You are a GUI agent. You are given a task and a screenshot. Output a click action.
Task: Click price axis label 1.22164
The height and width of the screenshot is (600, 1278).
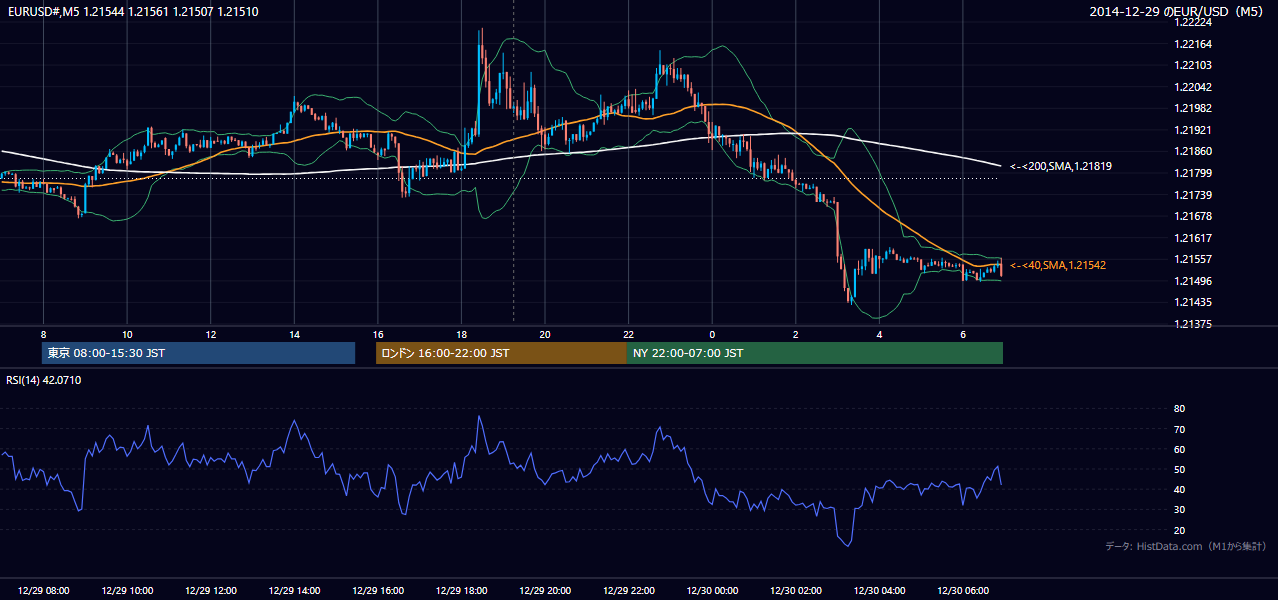pos(1192,44)
